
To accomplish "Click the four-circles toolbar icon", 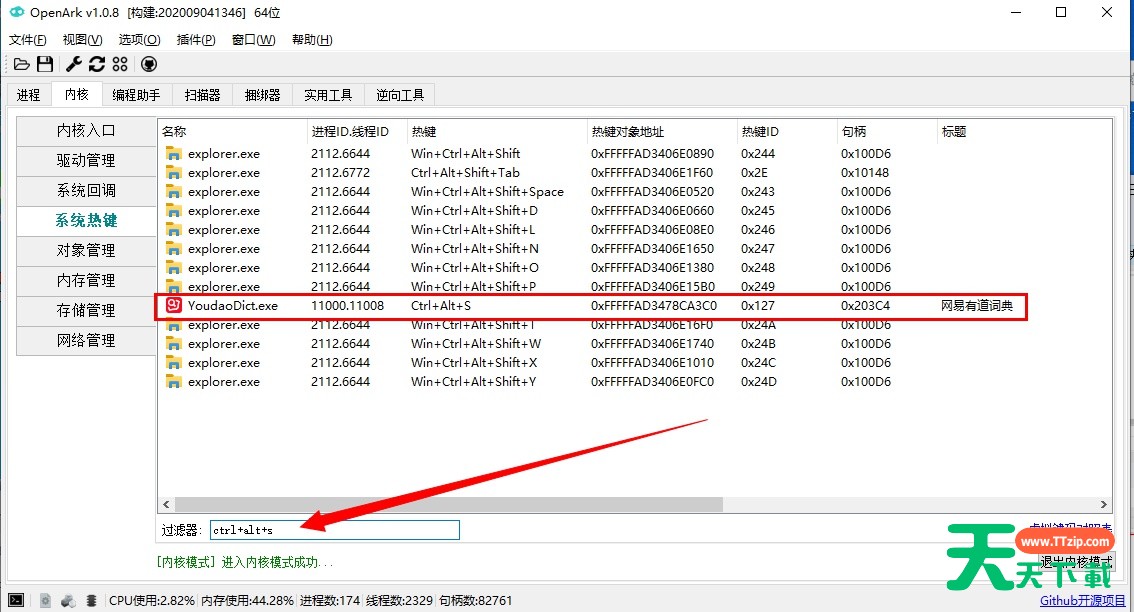I will pyautogui.click(x=120, y=64).
